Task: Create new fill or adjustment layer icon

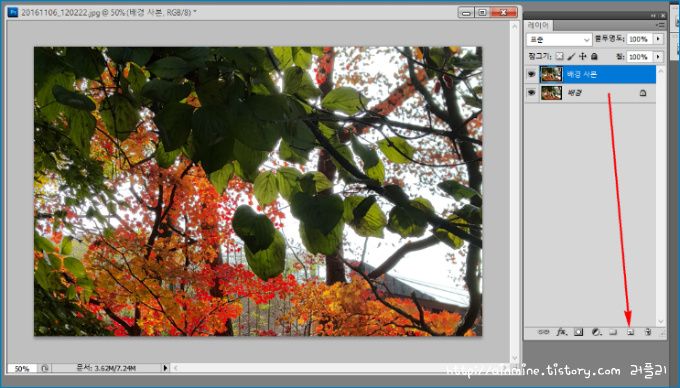Action: (596, 332)
